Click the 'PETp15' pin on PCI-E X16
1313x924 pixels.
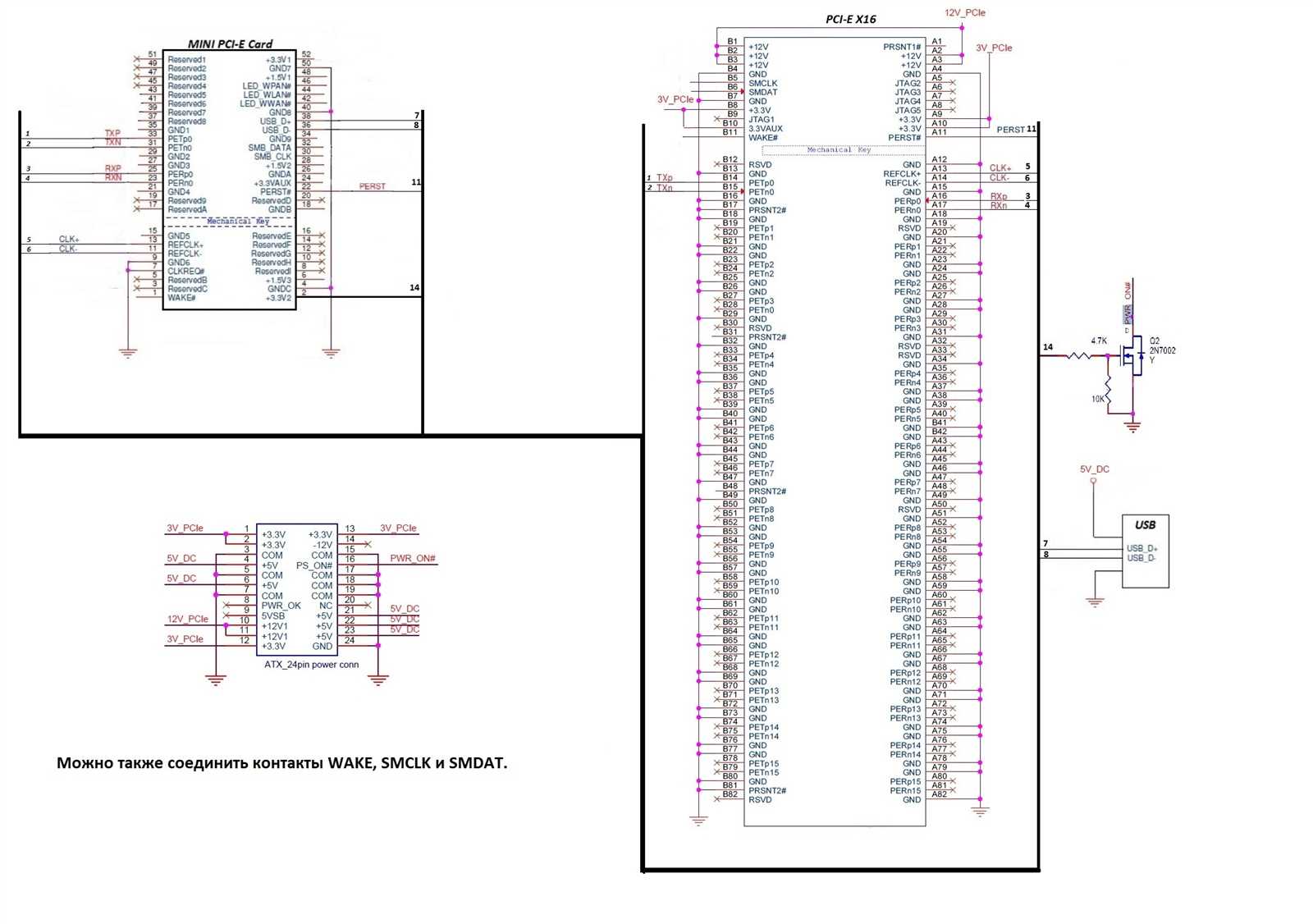(764, 764)
